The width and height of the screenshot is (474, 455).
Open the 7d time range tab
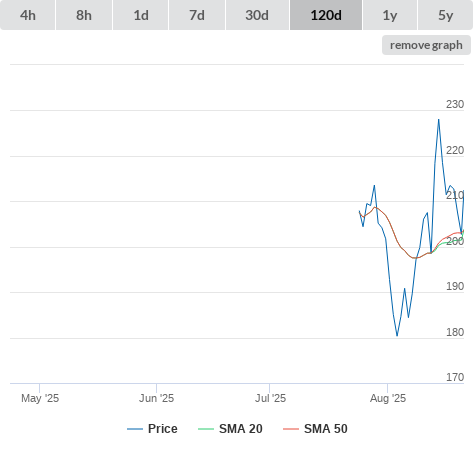pyautogui.click(x=197, y=15)
